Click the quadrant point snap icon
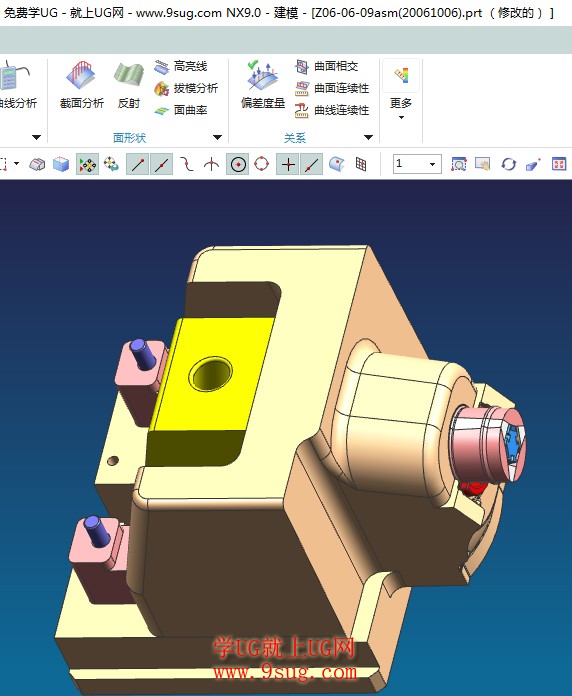572x696 pixels. 262,164
